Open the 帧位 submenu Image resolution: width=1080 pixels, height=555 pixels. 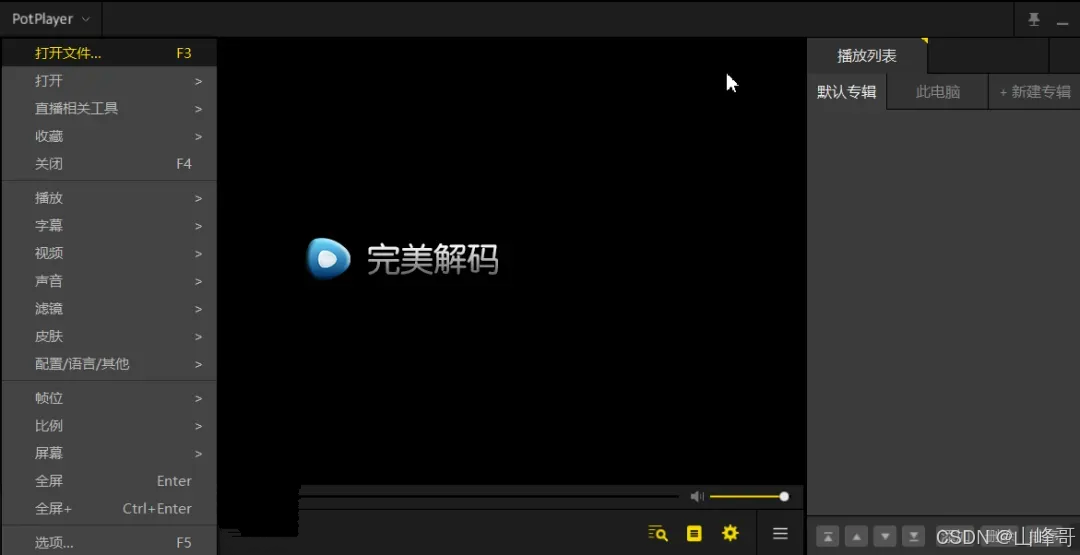[110, 398]
